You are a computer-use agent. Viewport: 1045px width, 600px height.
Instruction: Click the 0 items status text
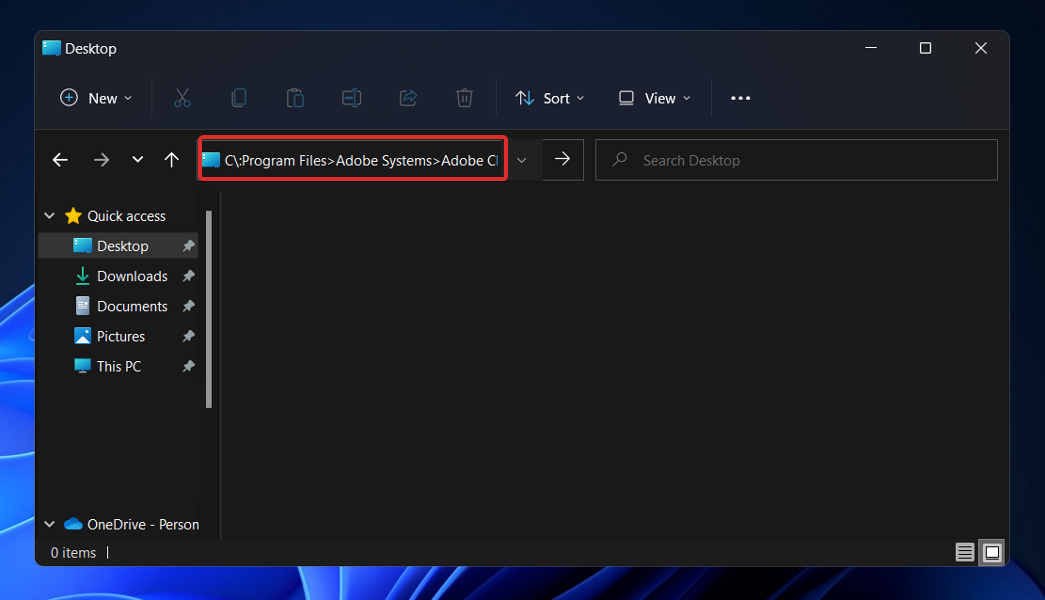point(73,553)
